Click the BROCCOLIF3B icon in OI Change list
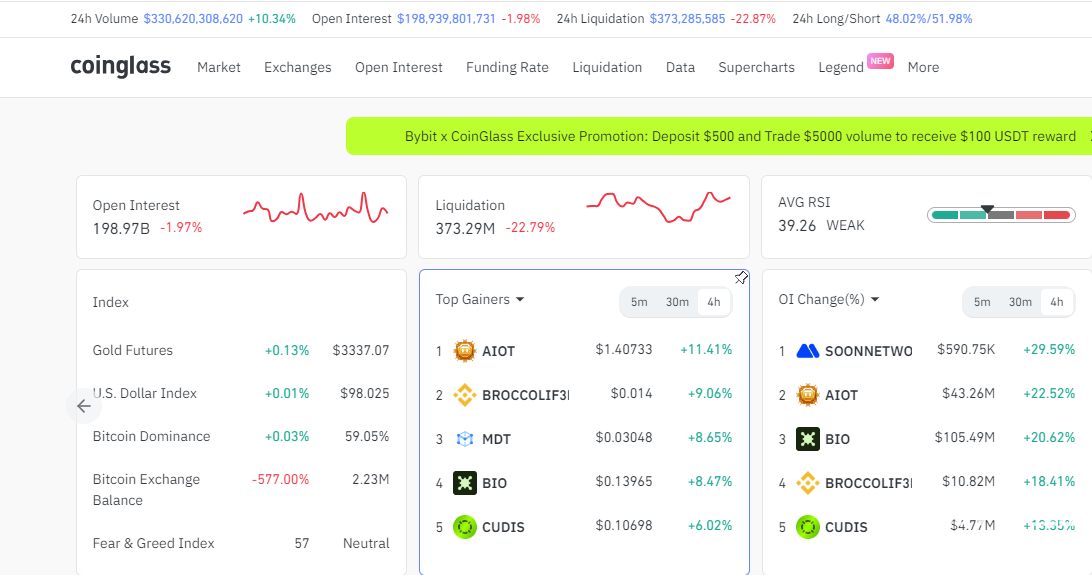 807,483
